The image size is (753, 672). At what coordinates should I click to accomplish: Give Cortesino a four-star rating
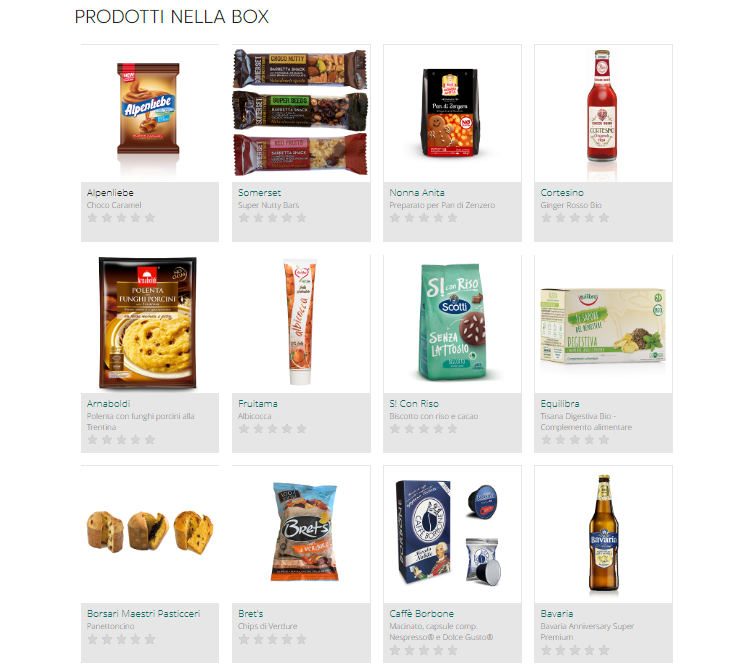(589, 218)
